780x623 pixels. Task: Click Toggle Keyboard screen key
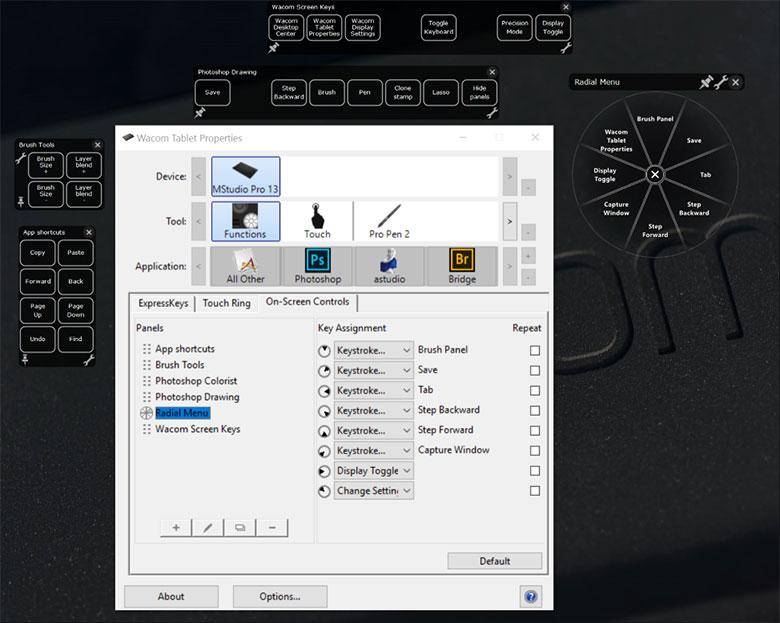point(438,27)
